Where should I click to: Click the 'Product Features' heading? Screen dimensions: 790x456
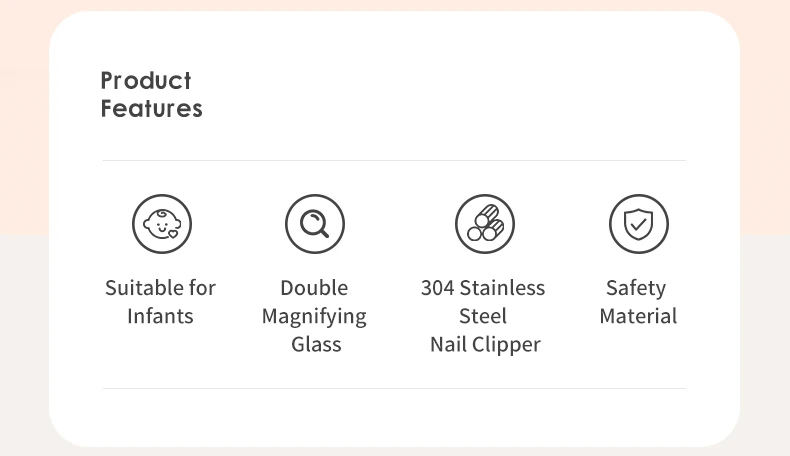pos(151,95)
